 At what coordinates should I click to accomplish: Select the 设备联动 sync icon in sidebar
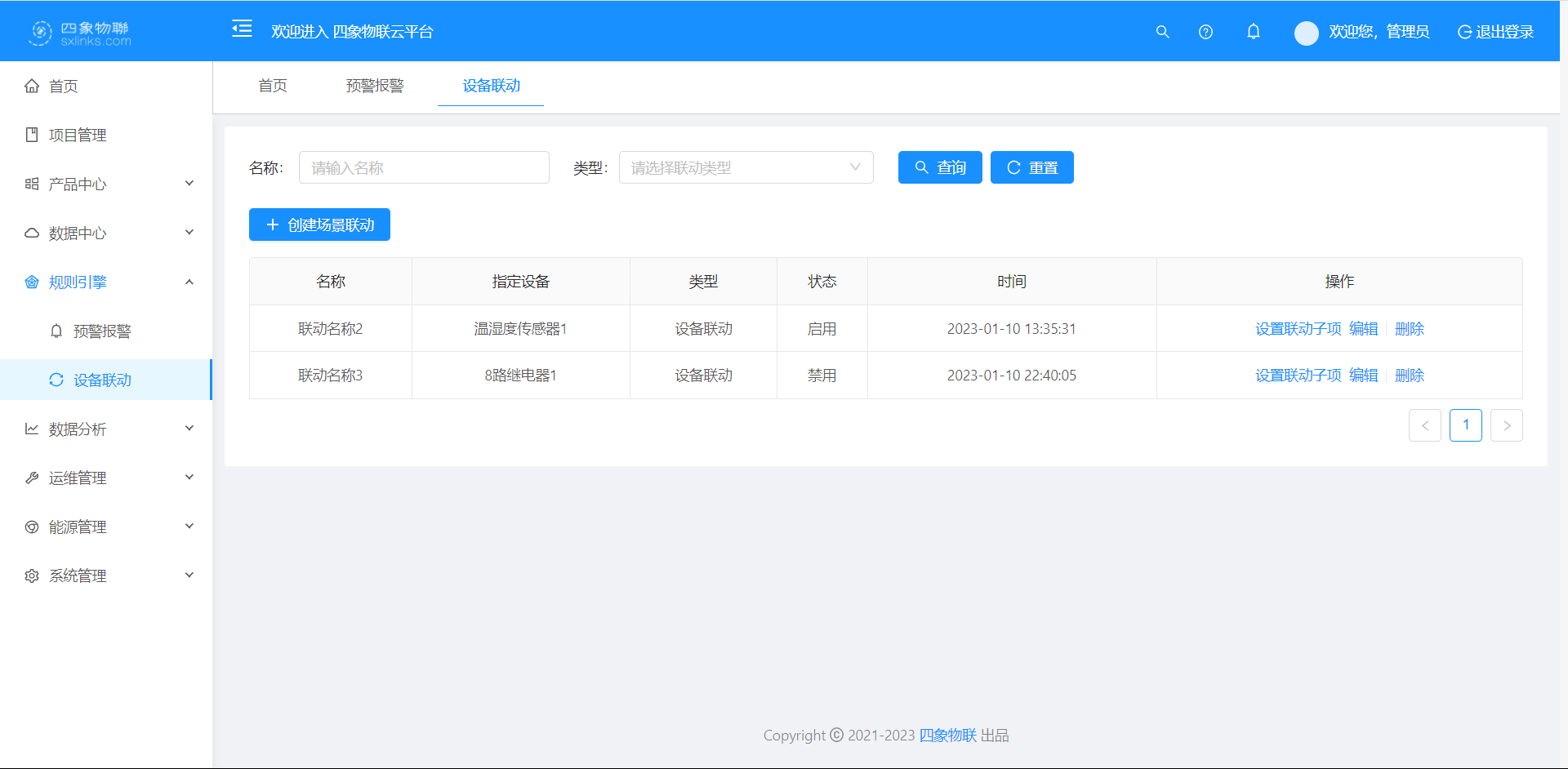pyautogui.click(x=56, y=380)
